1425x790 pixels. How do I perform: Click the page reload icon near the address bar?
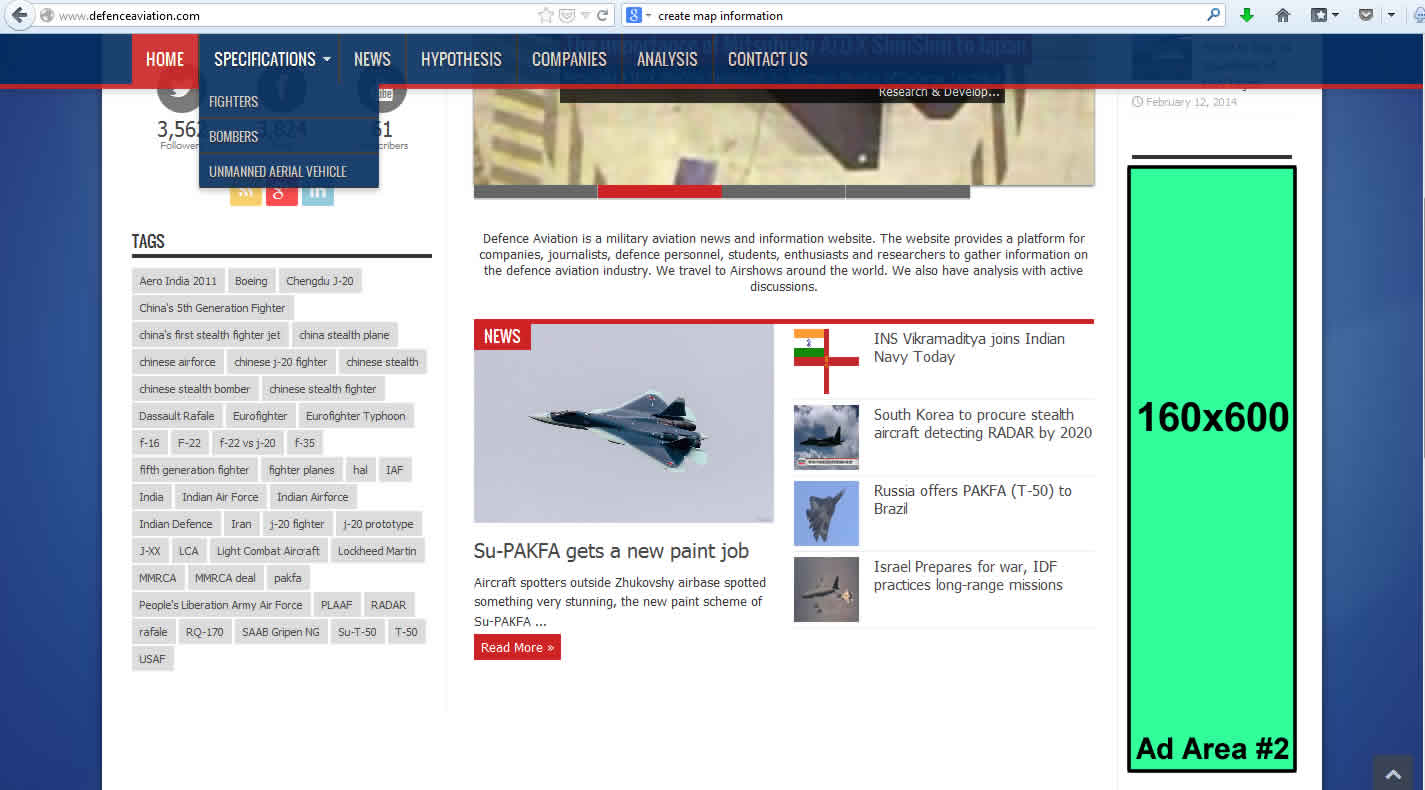click(601, 15)
